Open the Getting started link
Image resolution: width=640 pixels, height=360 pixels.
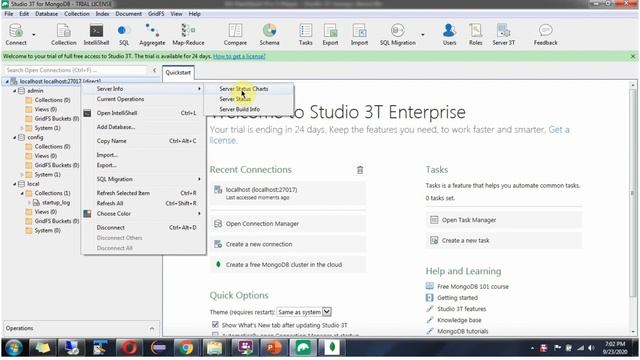(457, 298)
